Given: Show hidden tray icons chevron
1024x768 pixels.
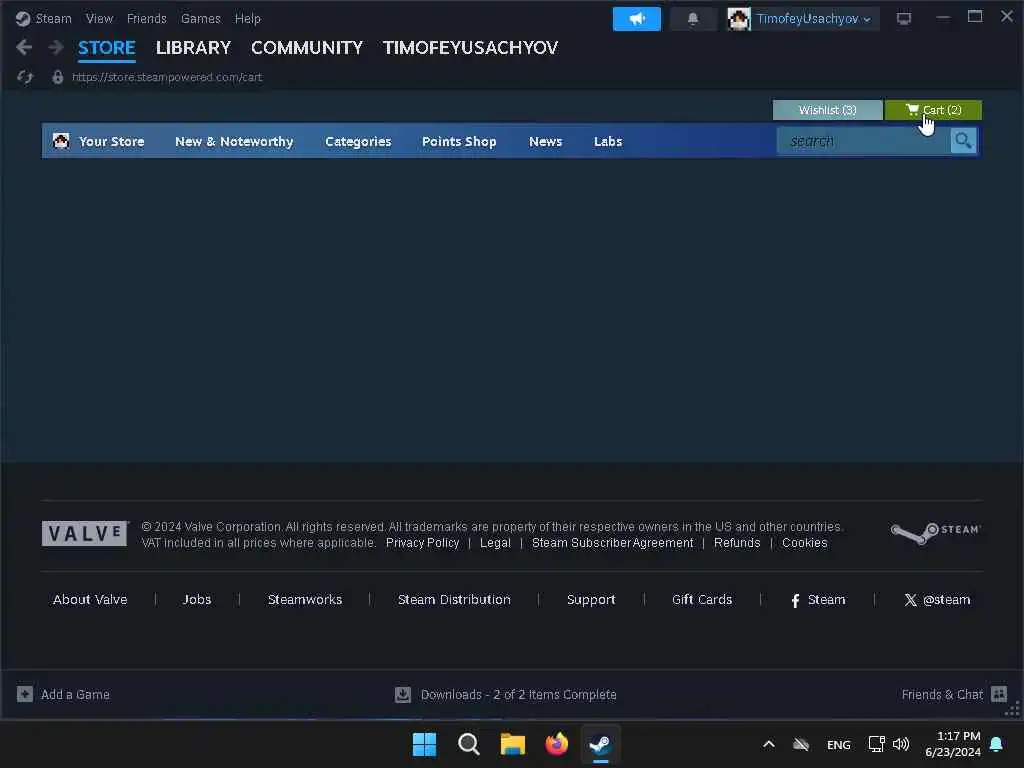Looking at the screenshot, I should 769,744.
